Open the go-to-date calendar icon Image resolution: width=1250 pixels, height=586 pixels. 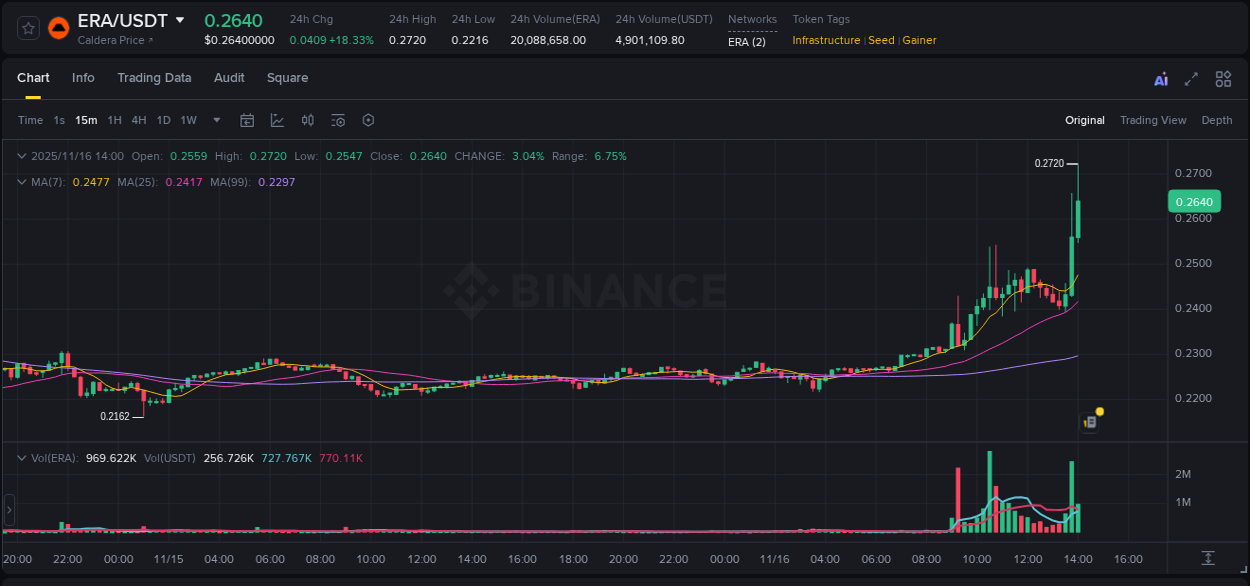pos(247,120)
